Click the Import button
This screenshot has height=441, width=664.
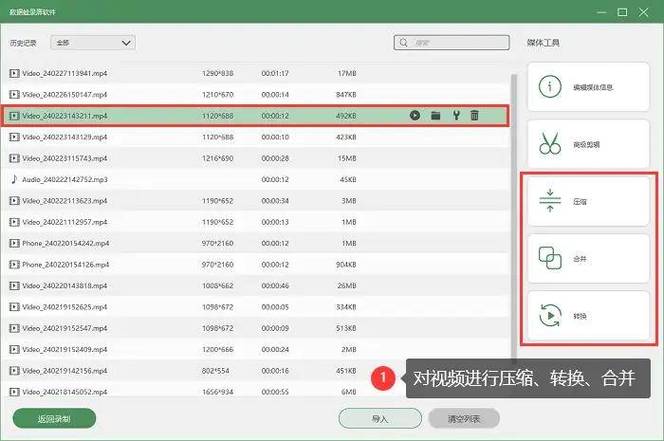point(380,419)
